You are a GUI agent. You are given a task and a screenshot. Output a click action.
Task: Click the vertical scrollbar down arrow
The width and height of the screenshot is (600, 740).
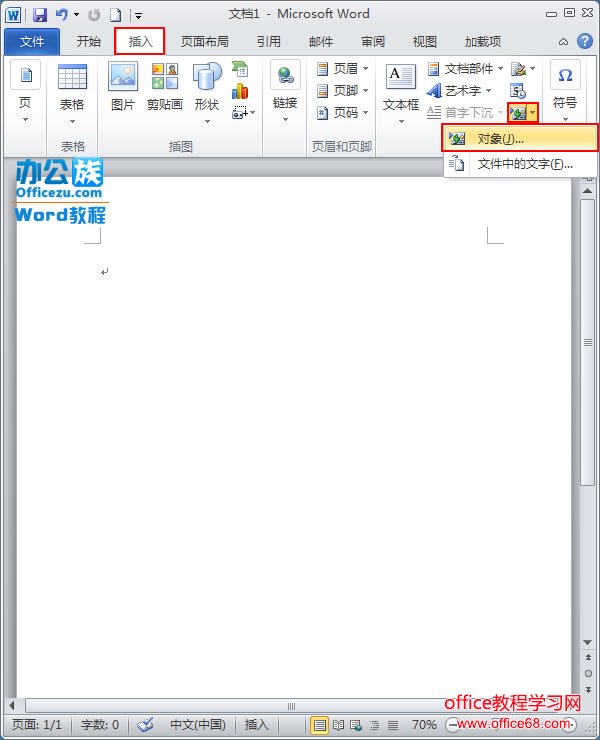pyautogui.click(x=588, y=643)
